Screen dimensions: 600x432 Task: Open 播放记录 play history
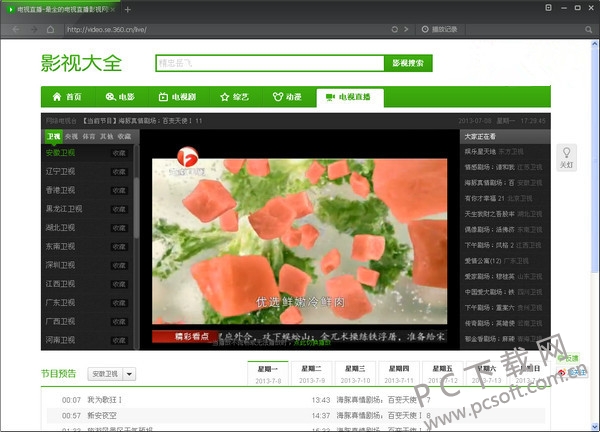click(444, 29)
